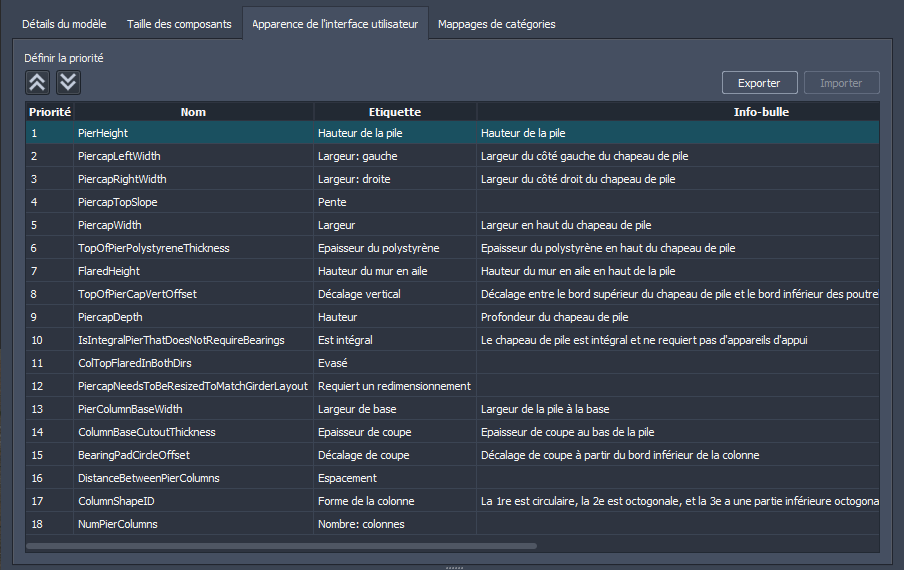904x570 pixels.
Task: Select the ColumnBaseCutoutThickness name cell
Action: [193, 432]
